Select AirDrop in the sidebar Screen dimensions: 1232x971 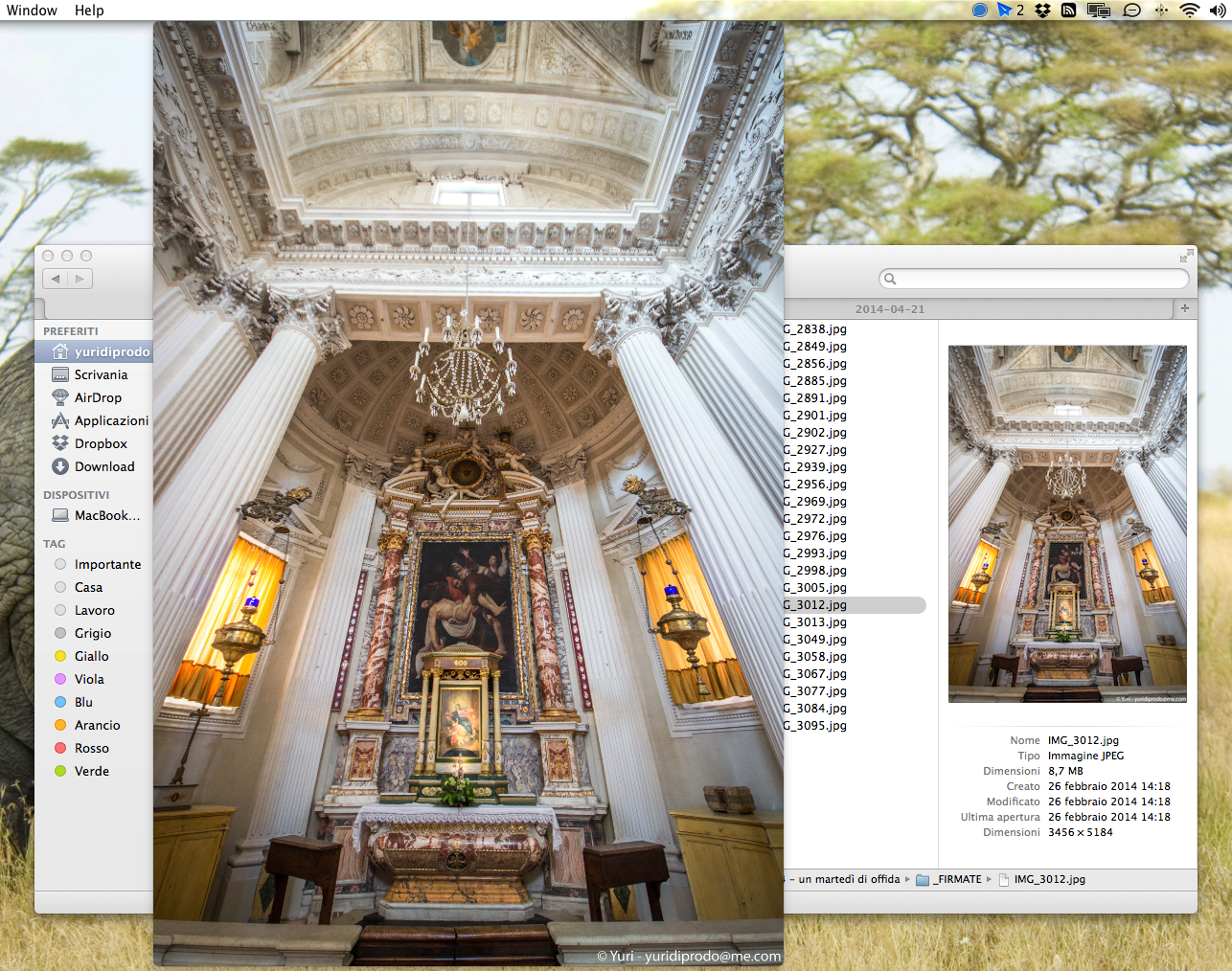pos(98,397)
